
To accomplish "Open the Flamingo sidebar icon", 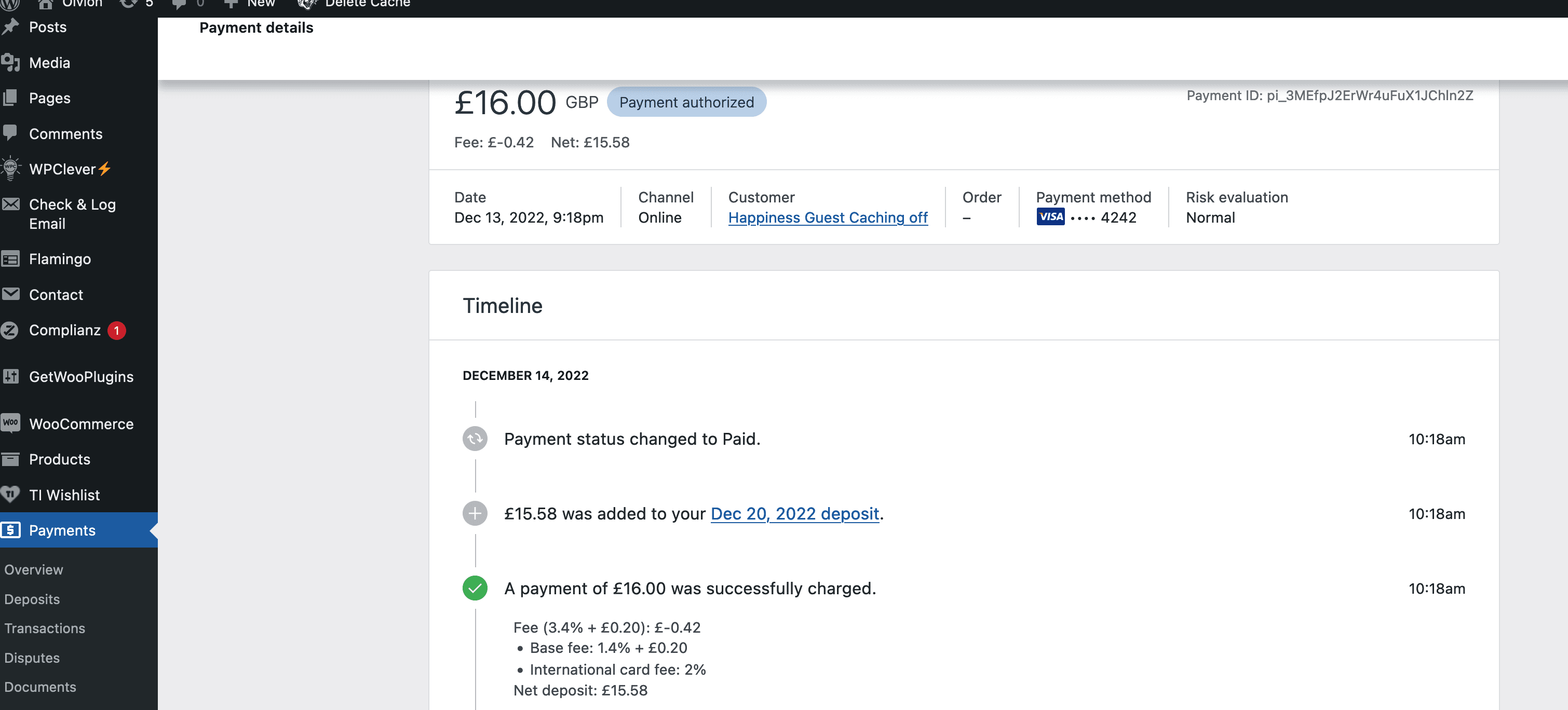I will (10, 258).
